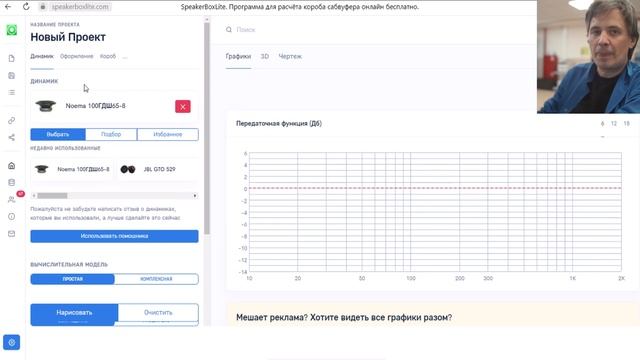This screenshot has width=640, height=360.
Task: Click the Мешает реклама banner heading
Action: pyautogui.click(x=344, y=317)
